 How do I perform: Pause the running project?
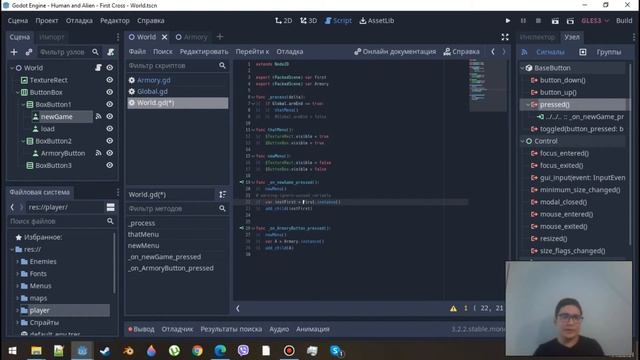523,20
